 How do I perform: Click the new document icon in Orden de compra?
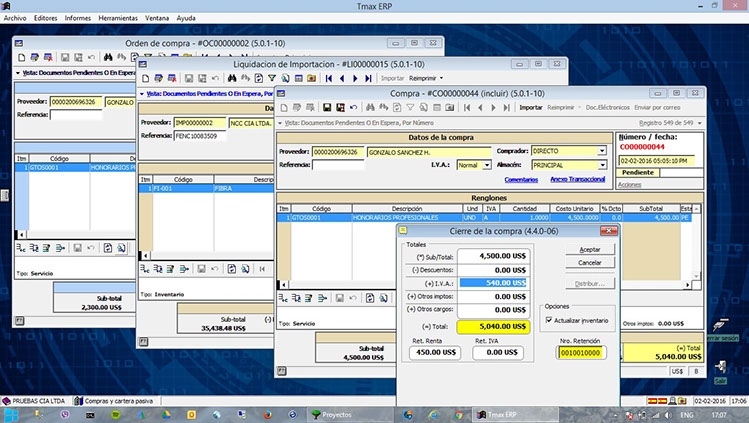(23, 57)
